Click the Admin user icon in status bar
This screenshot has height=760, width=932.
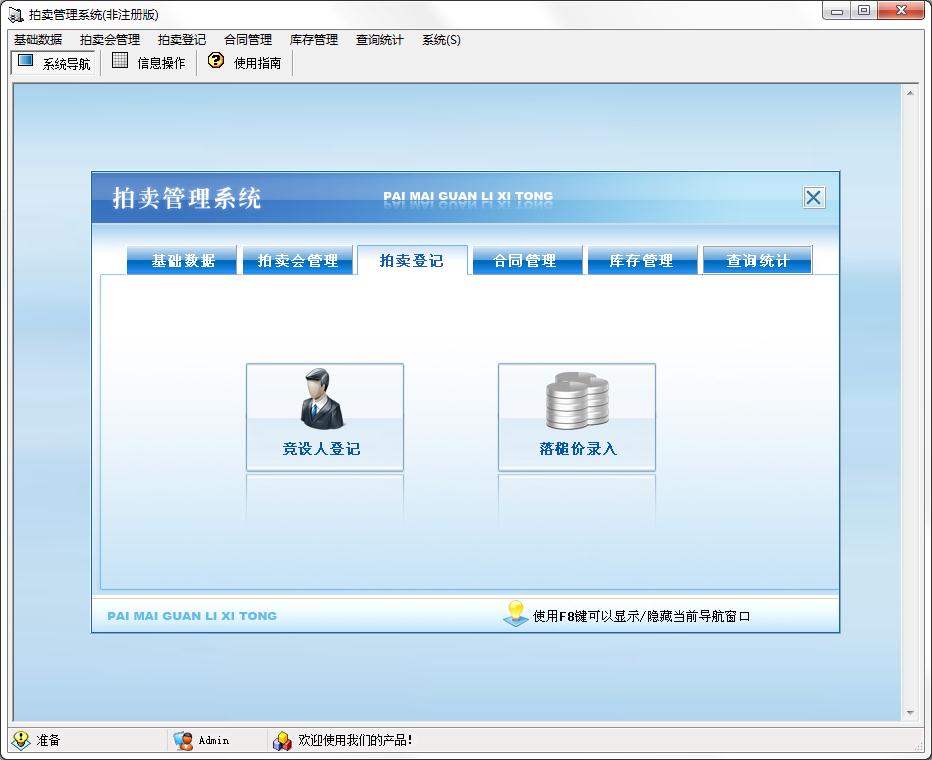coord(184,740)
